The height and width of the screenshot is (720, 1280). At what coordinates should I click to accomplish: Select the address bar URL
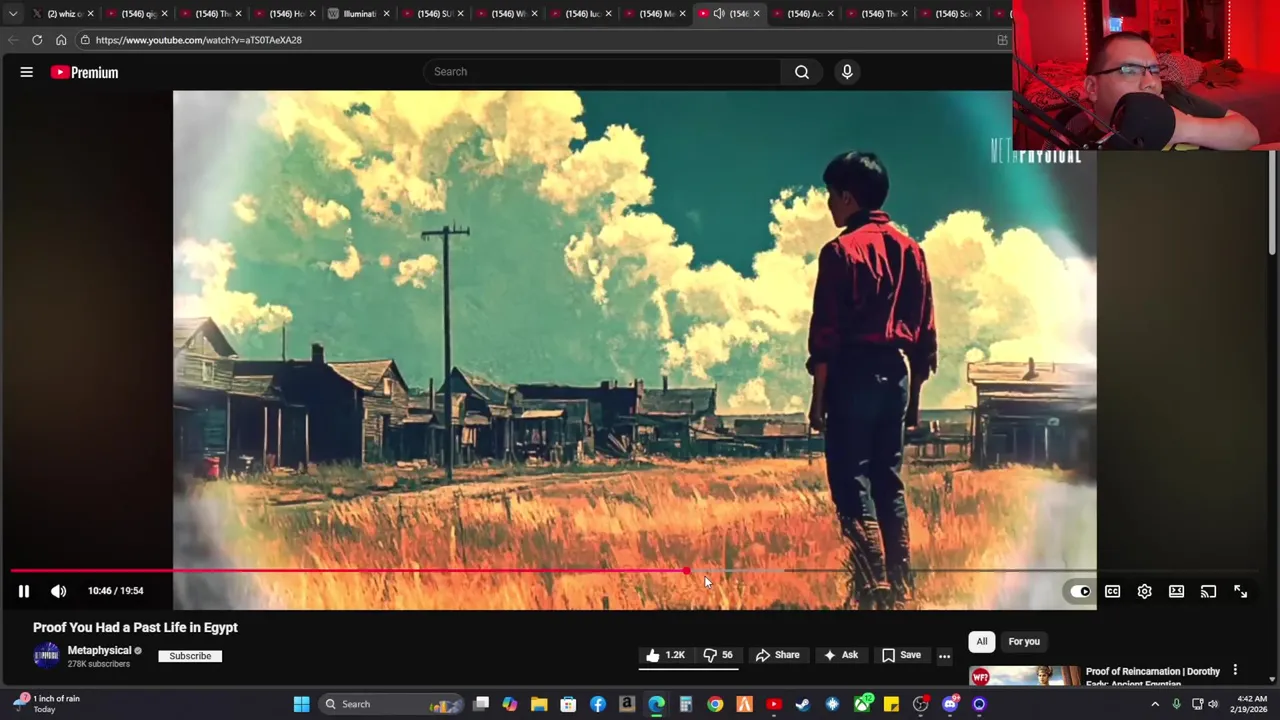[198, 40]
